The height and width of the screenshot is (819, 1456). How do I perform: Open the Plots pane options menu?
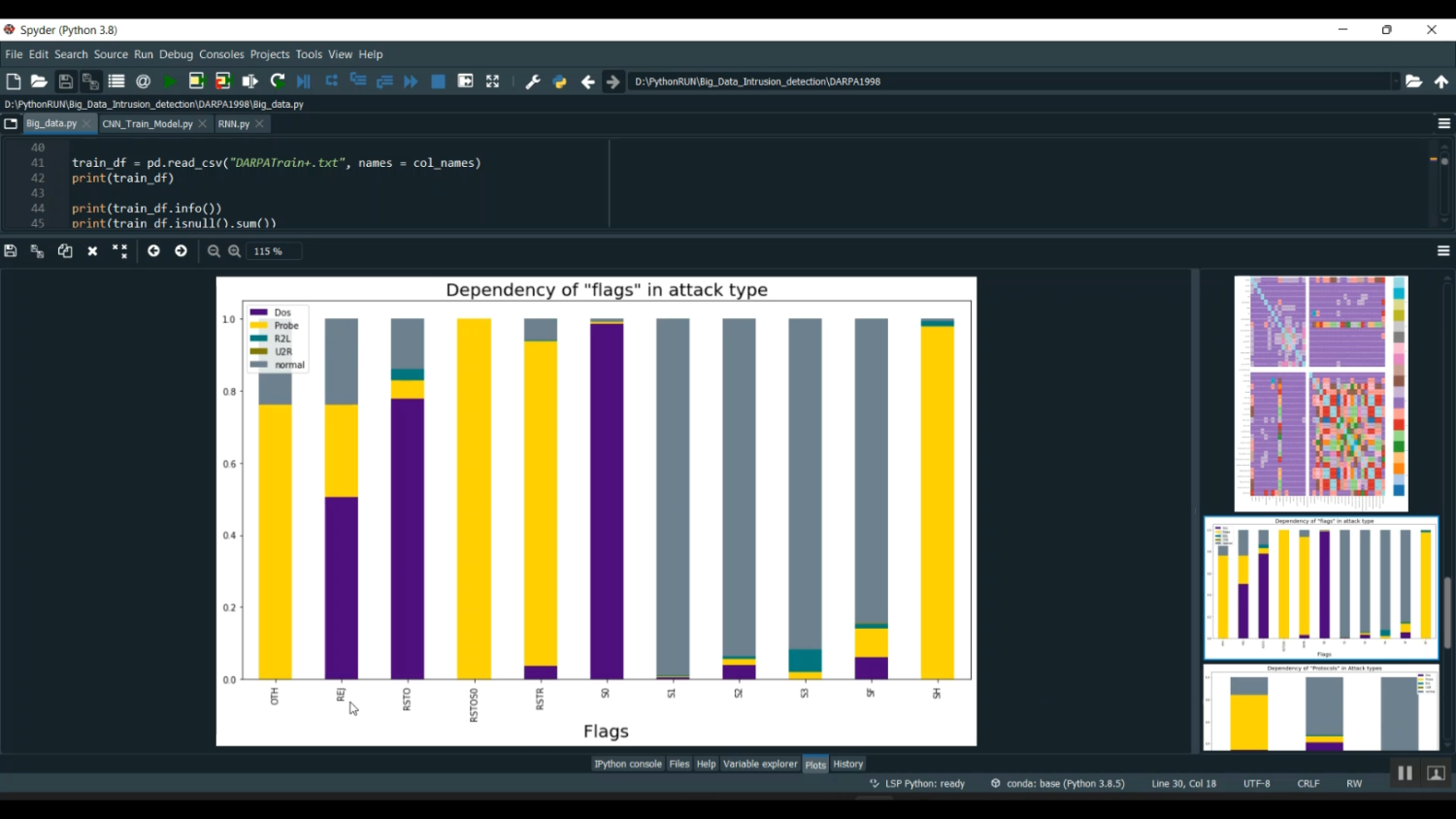click(1443, 251)
